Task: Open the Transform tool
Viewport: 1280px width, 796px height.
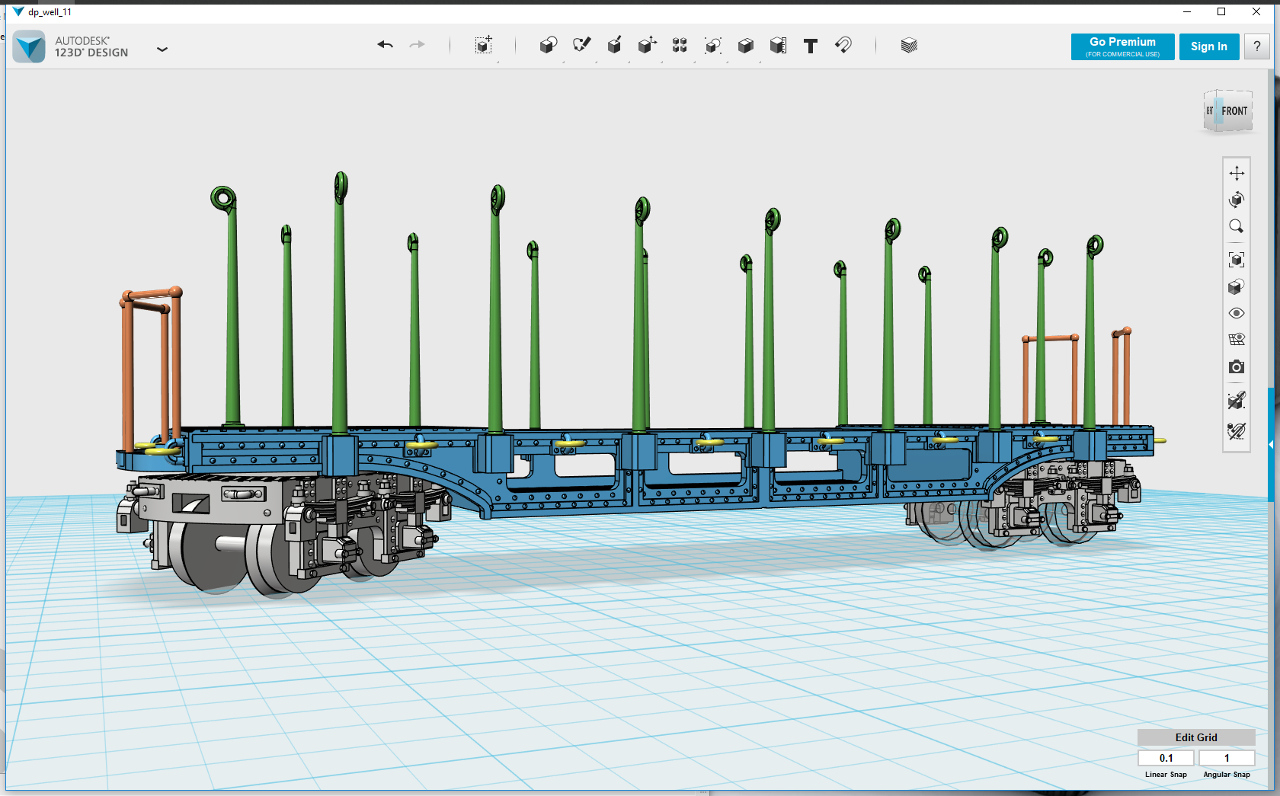Action: point(483,45)
